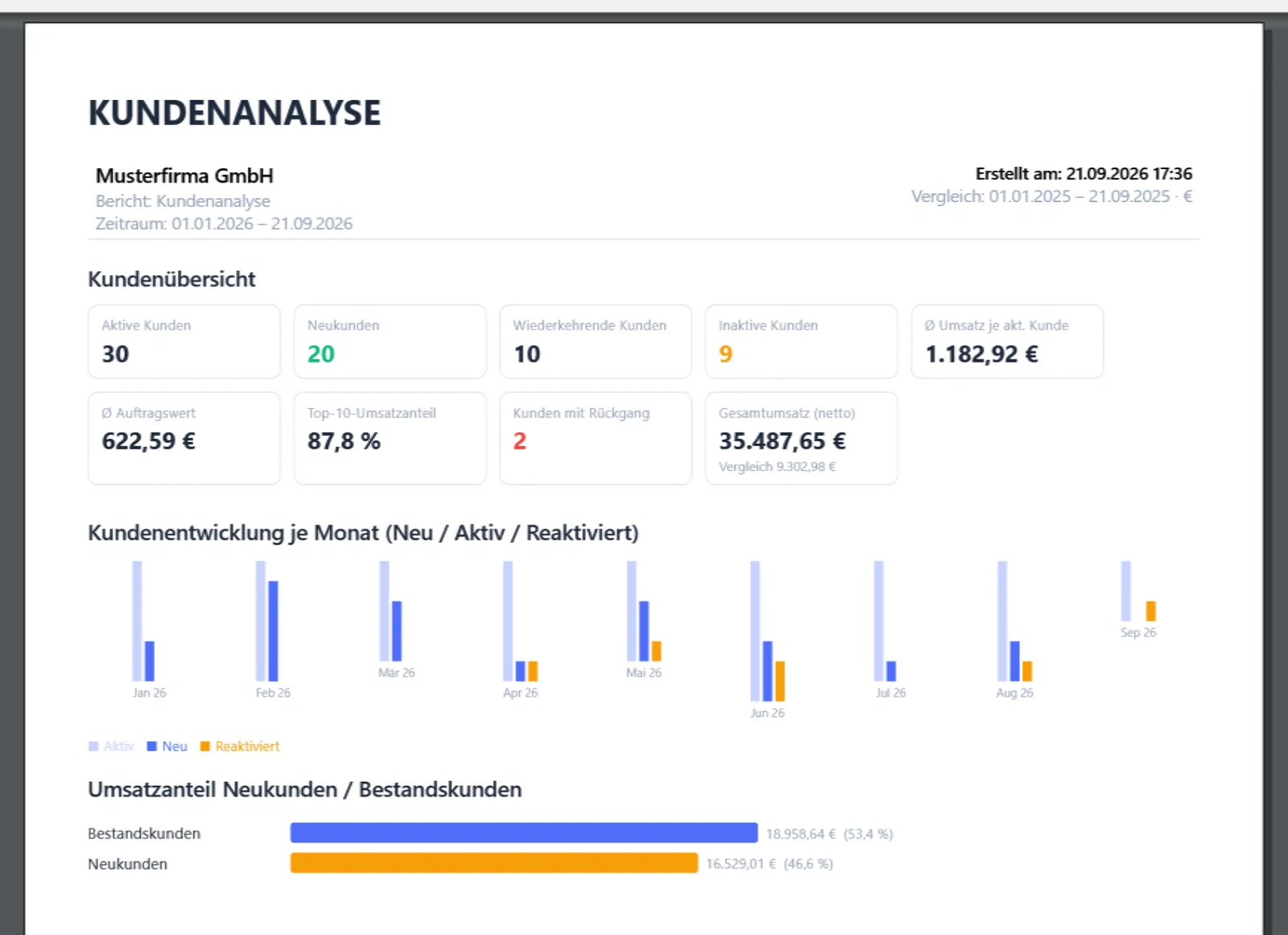
Task: Click the Sep 26 chart label
Action: pyautogui.click(x=1138, y=632)
